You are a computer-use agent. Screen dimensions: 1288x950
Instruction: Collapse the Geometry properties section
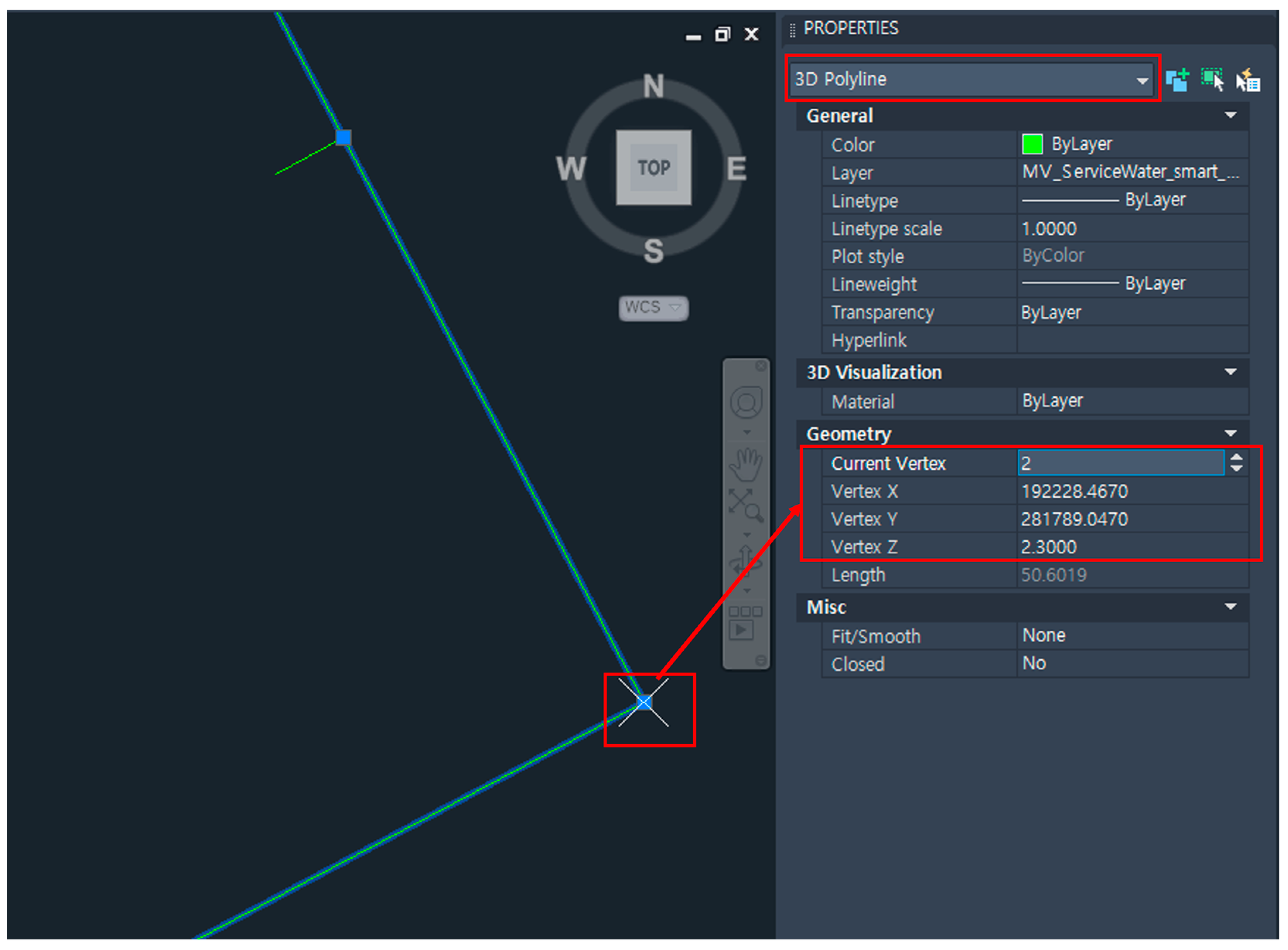(1230, 433)
